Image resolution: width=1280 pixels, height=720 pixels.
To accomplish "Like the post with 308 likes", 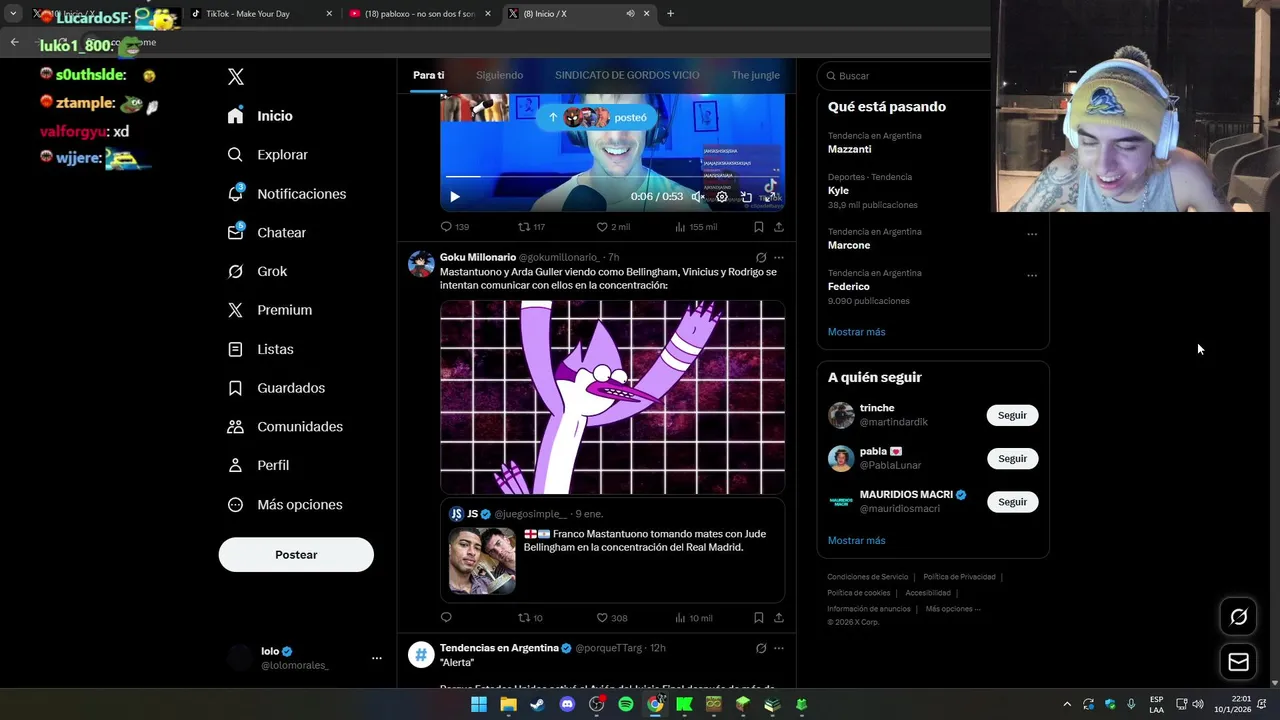I will click(612, 618).
